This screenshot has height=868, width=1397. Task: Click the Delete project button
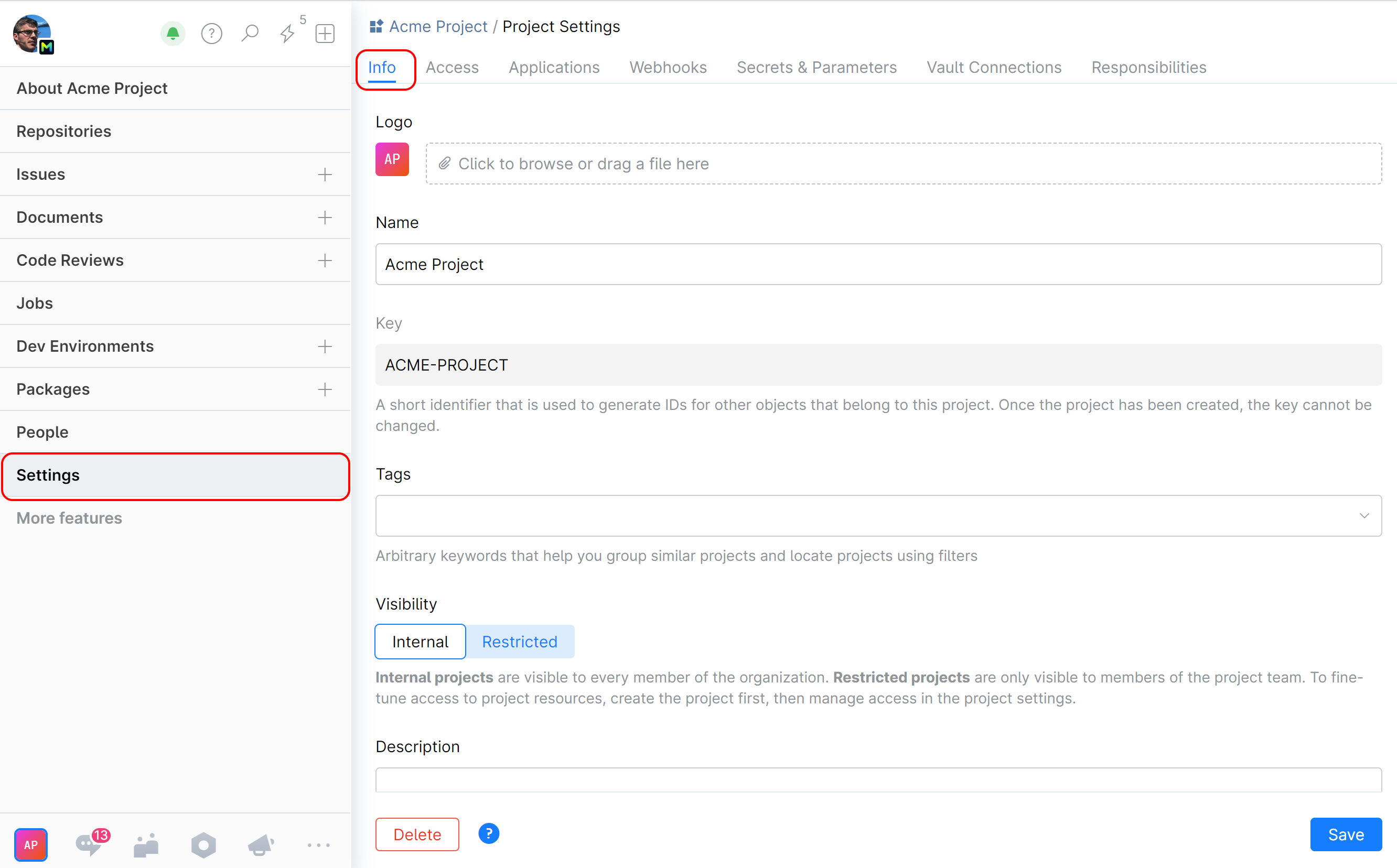[417, 834]
